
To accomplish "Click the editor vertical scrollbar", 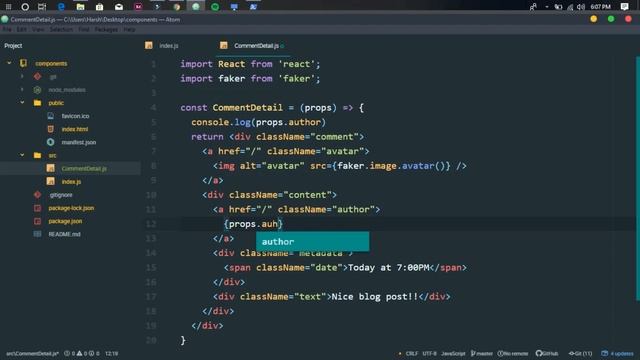I will 638,180.
